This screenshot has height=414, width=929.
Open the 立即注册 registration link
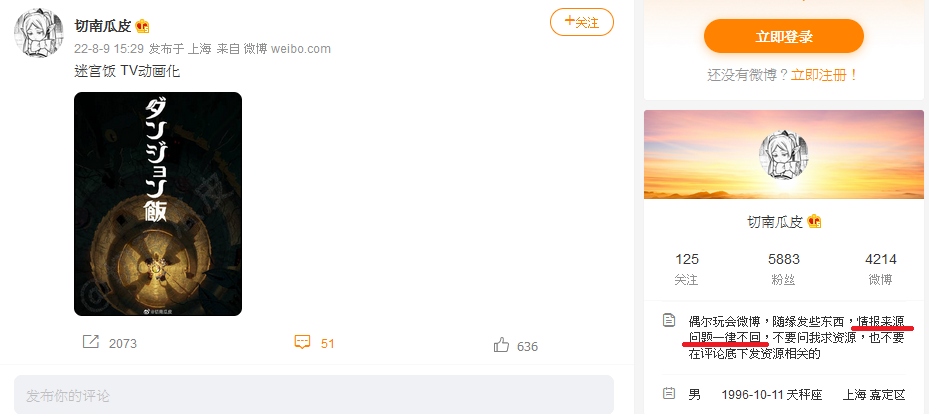[x=824, y=75]
